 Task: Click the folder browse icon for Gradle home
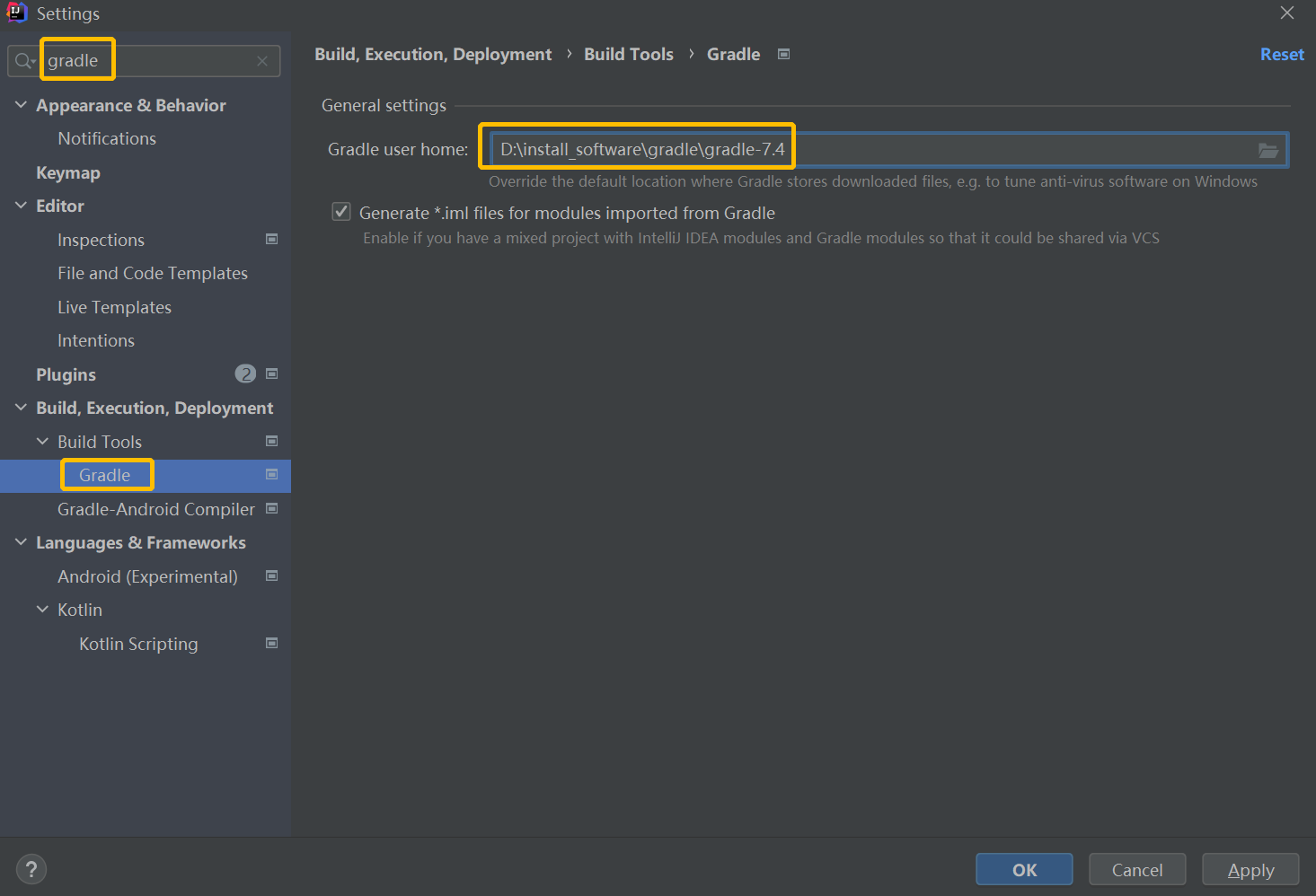(x=1268, y=150)
